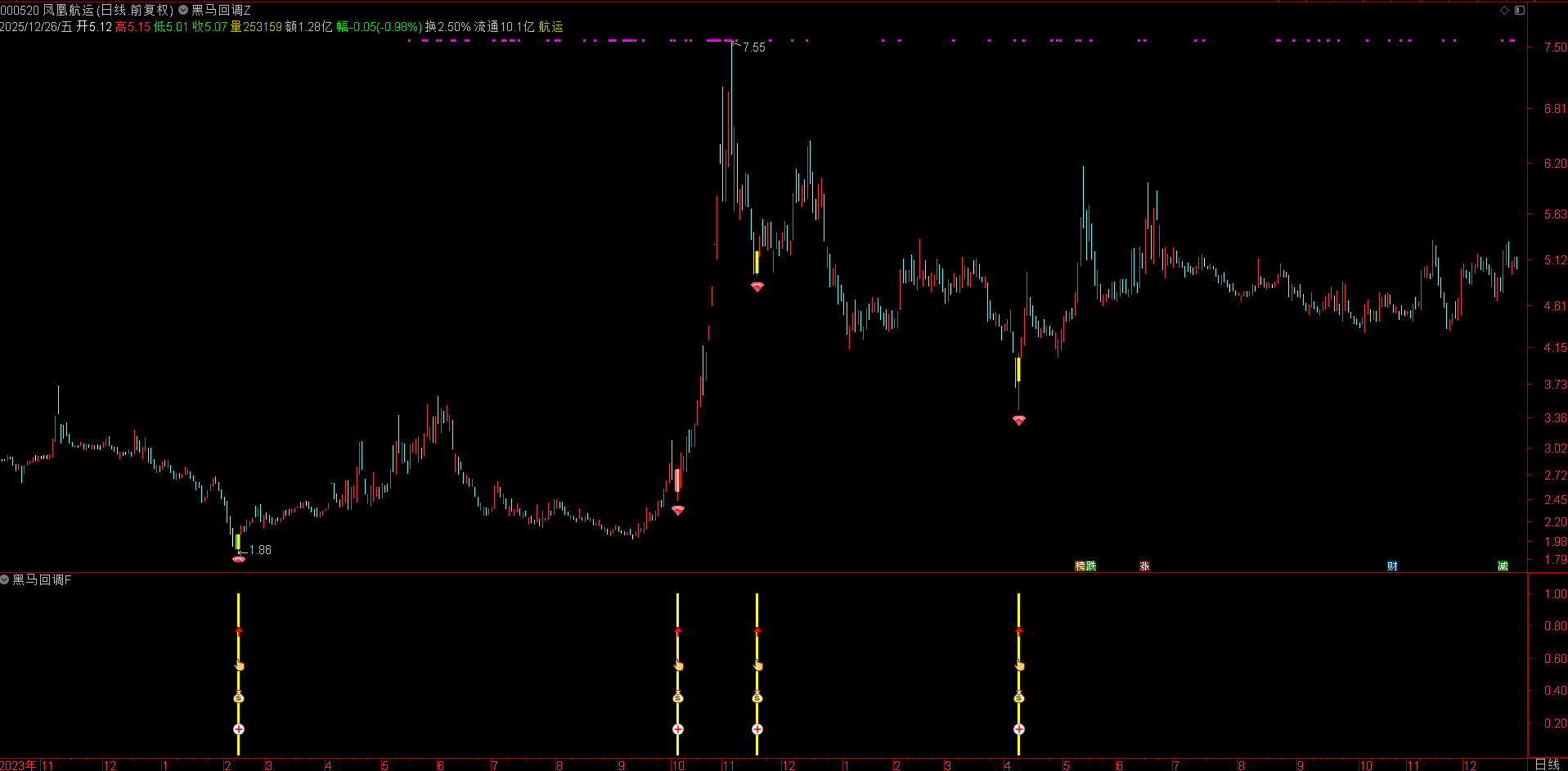Click the red plus icon on last signal line
The height and width of the screenshot is (771, 1568).
pos(1018,729)
